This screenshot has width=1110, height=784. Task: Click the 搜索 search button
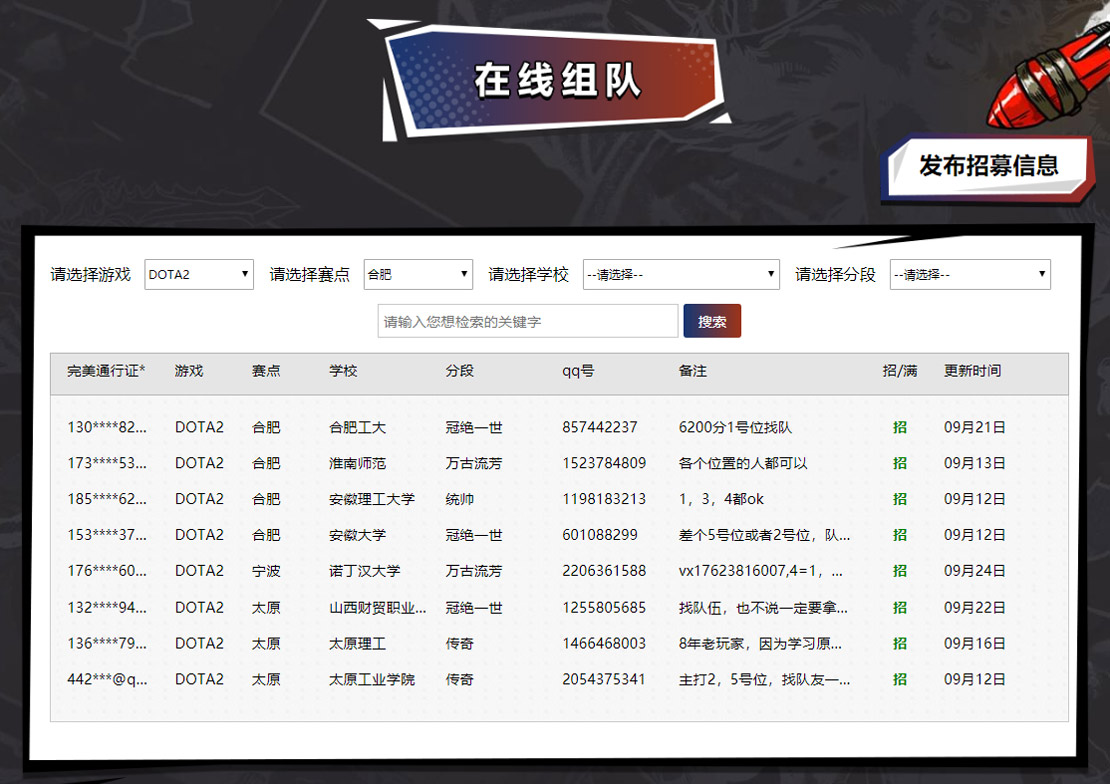(712, 320)
